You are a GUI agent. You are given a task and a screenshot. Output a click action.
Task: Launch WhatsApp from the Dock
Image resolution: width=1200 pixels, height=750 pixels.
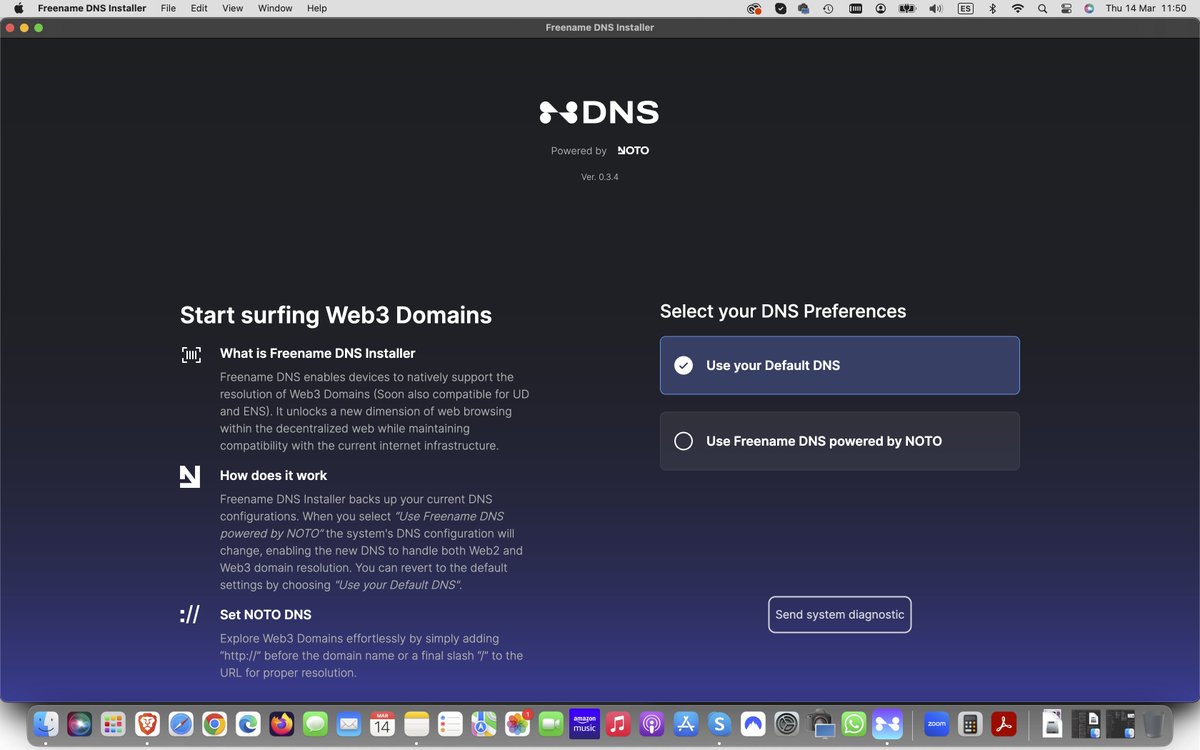[853, 723]
